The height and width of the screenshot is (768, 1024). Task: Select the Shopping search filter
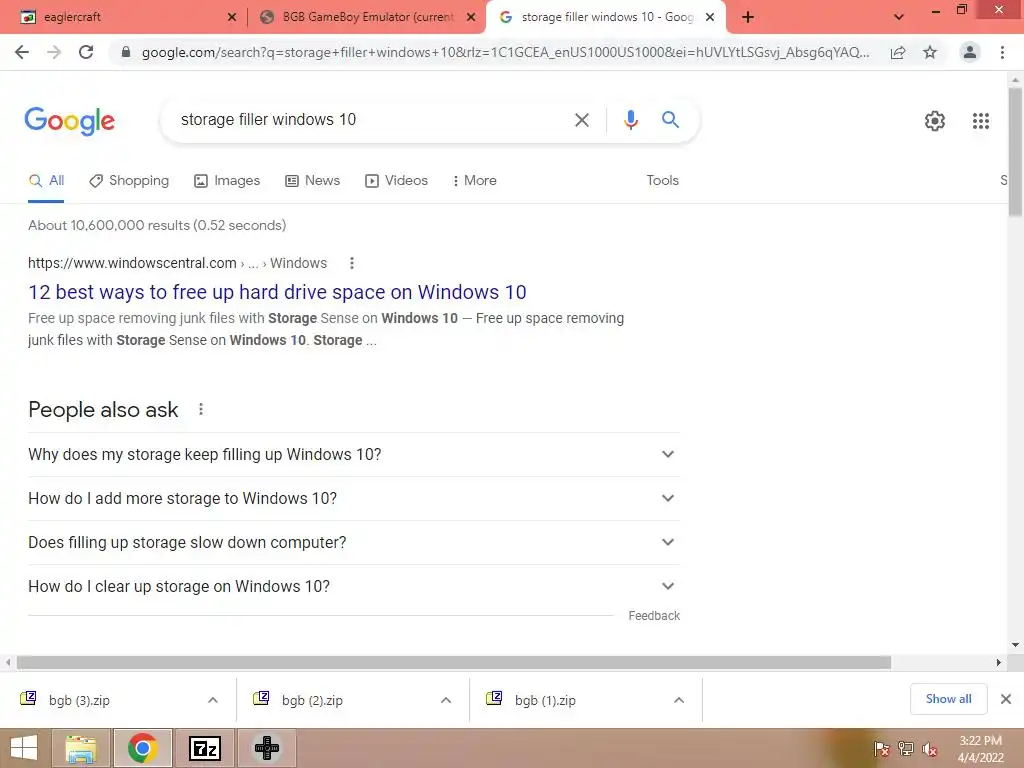click(x=129, y=181)
